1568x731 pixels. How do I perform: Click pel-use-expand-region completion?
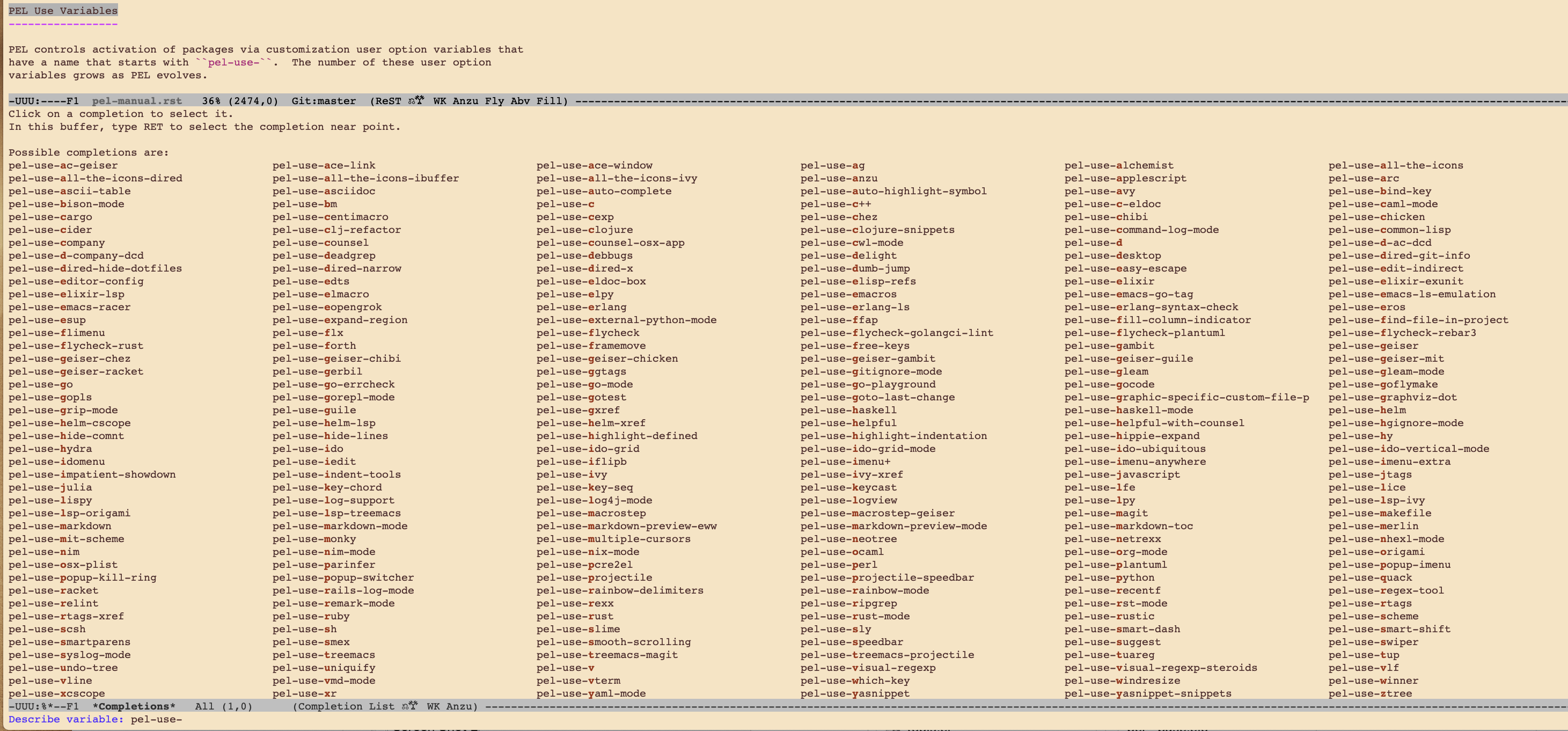(x=340, y=319)
